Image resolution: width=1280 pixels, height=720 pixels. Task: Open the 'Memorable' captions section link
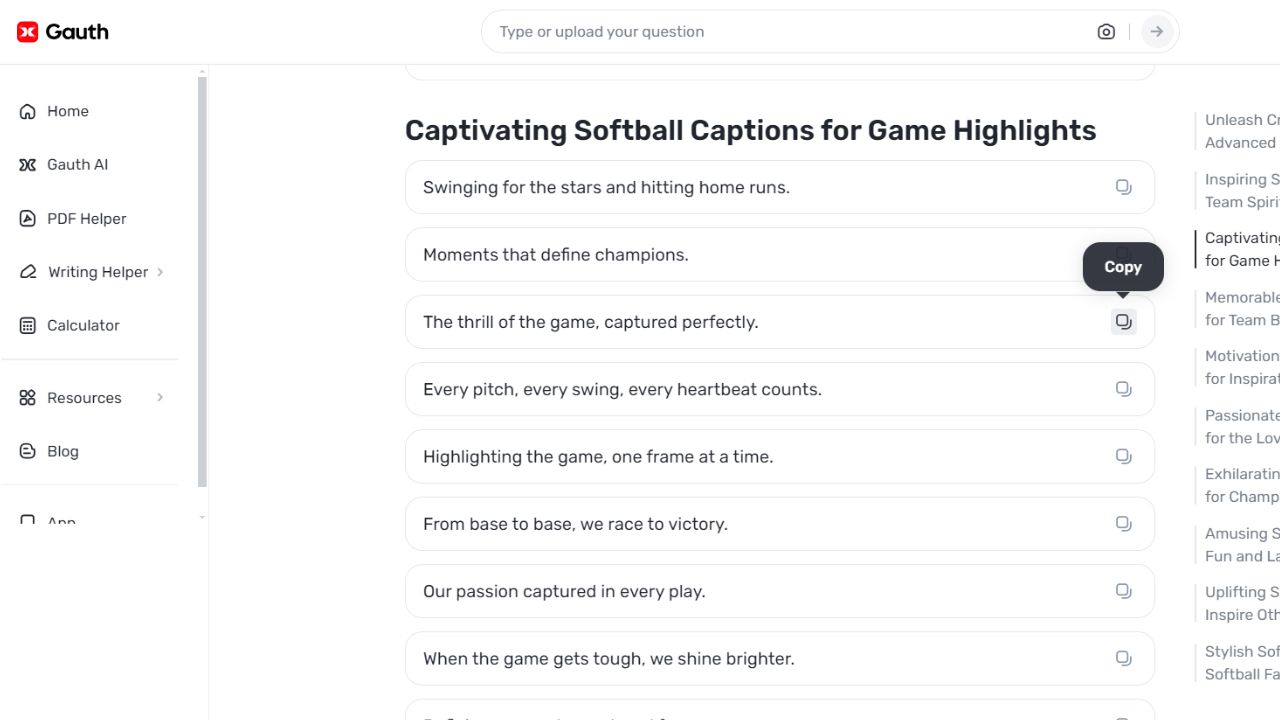tap(1240, 308)
